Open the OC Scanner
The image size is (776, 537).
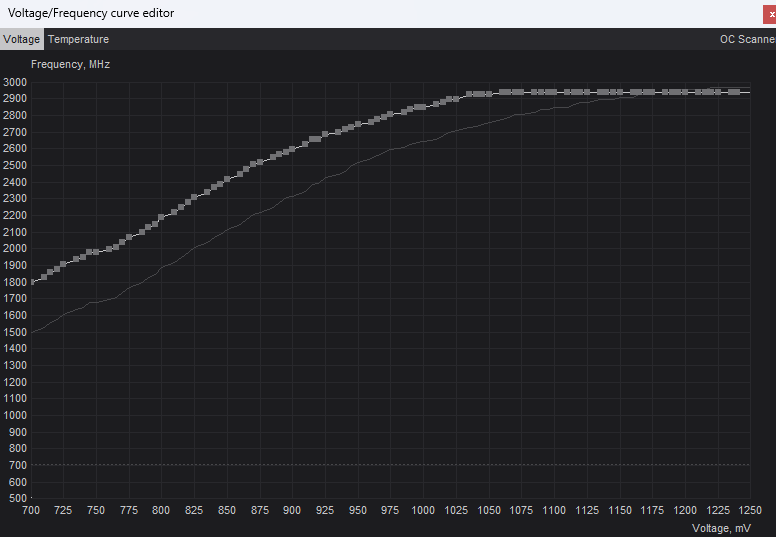[x=748, y=39]
